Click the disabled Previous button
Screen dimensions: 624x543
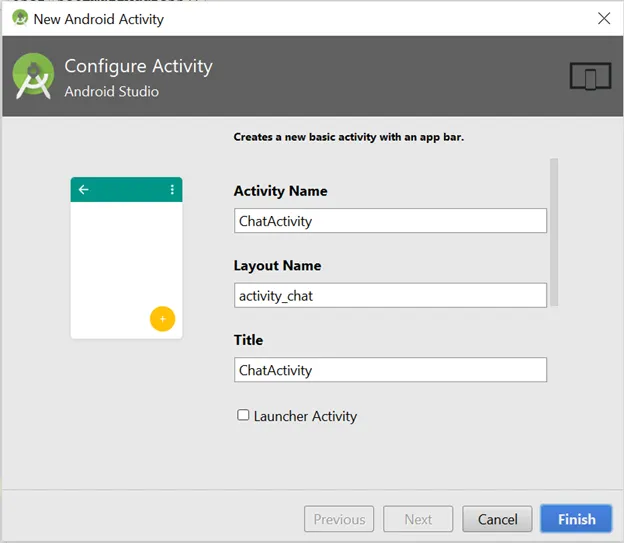pos(339,519)
